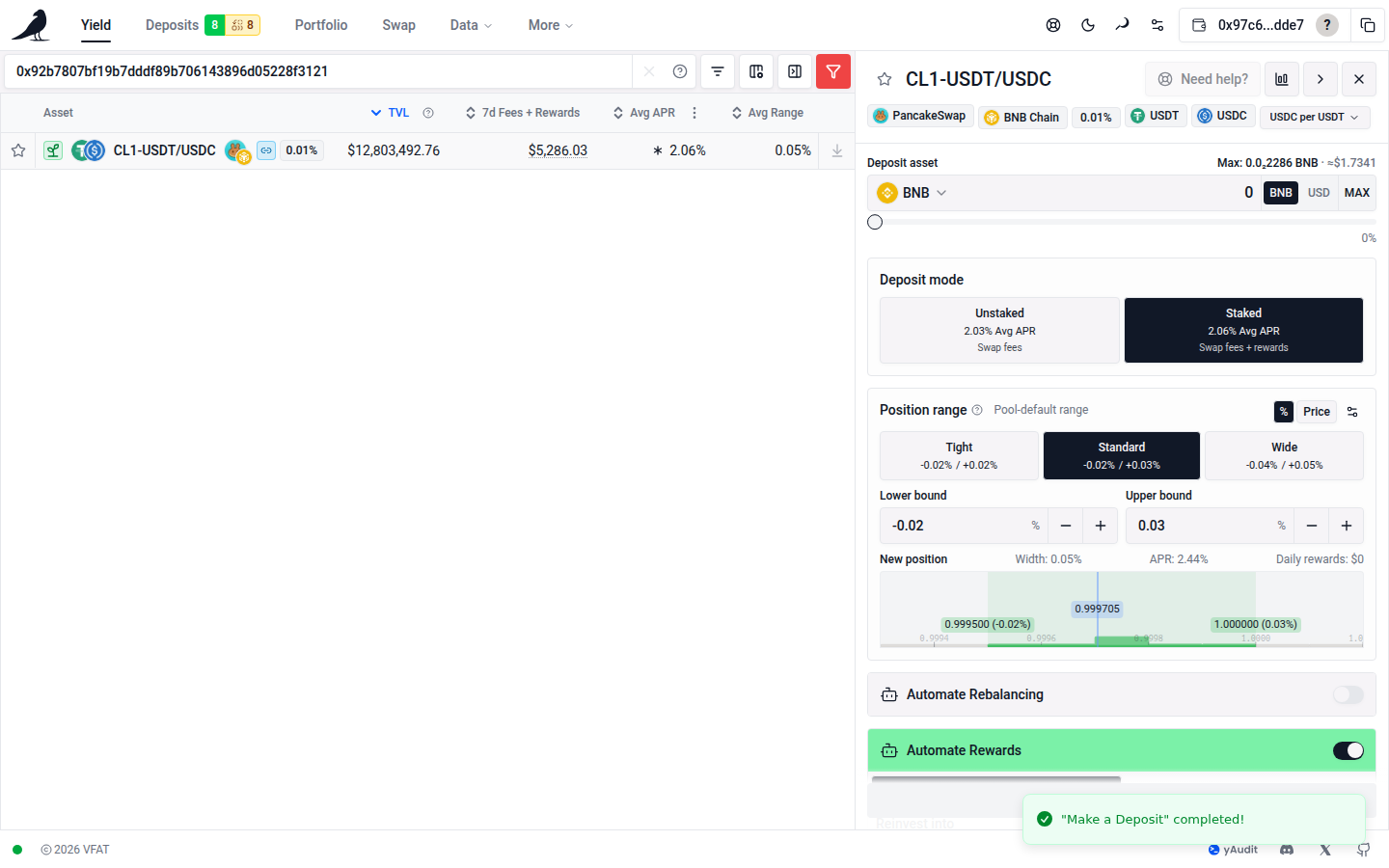
Task: Open position range settings sliders icon
Action: (x=1352, y=412)
